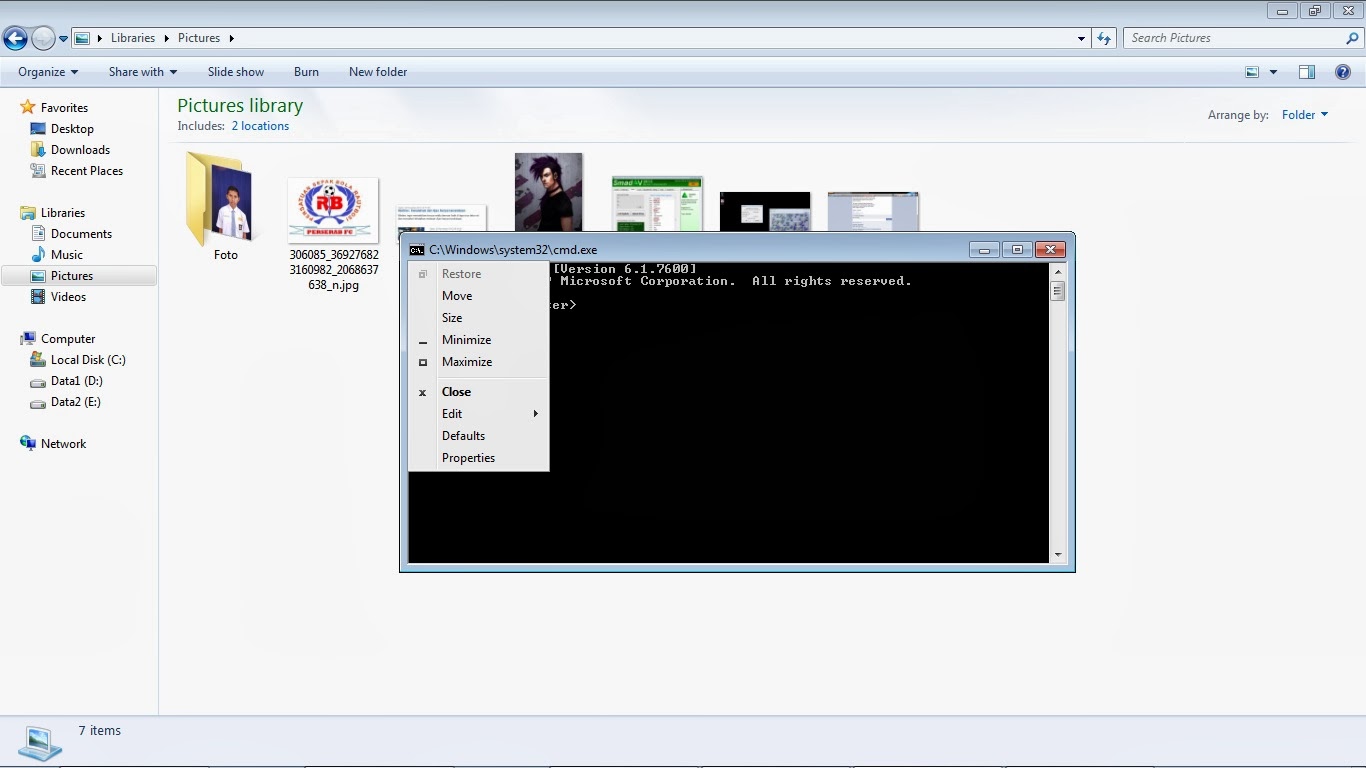Select the Documents library in sidebar
Screen dimensions: 1366x768
(81, 234)
